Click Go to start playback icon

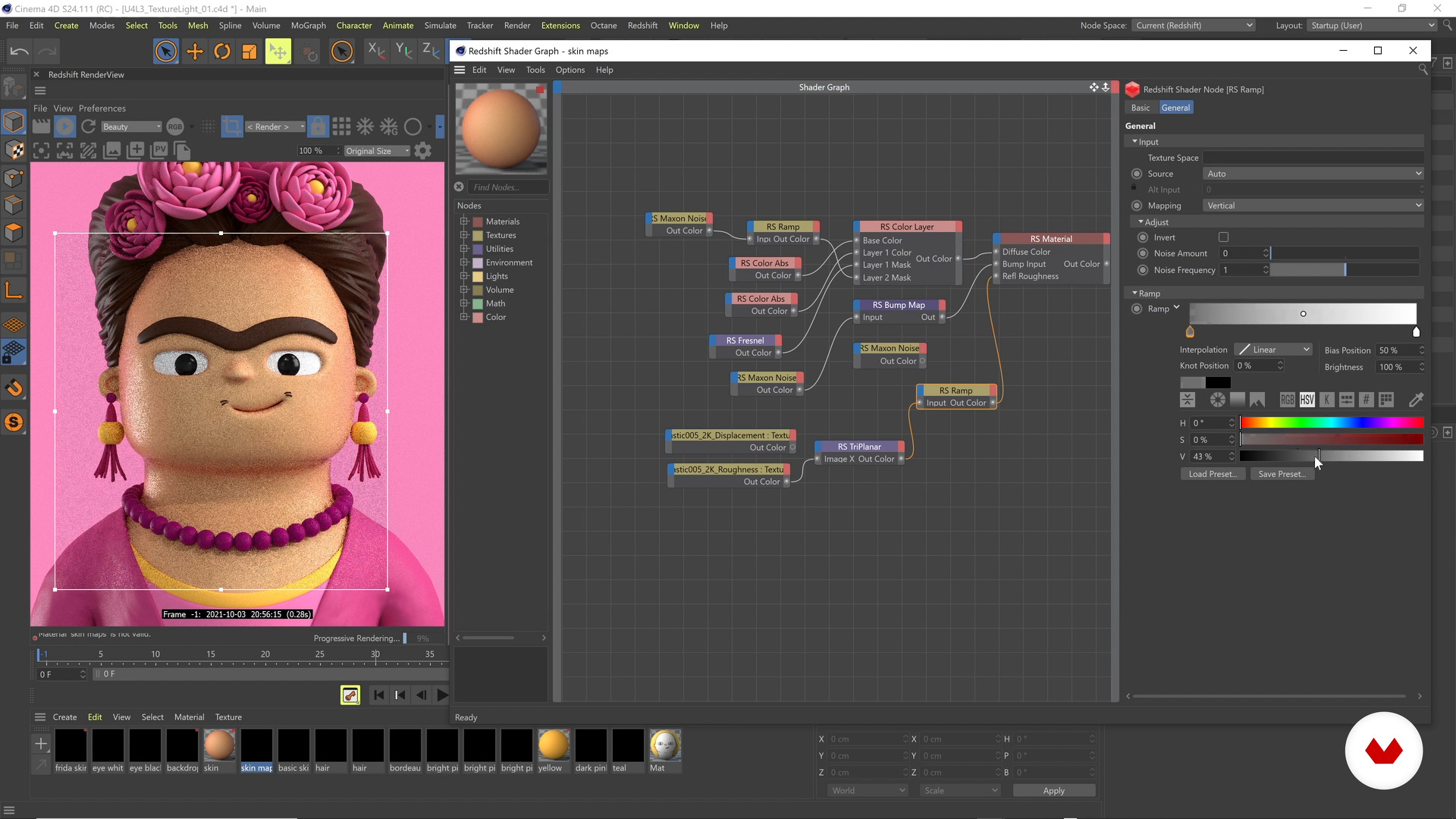click(x=378, y=695)
